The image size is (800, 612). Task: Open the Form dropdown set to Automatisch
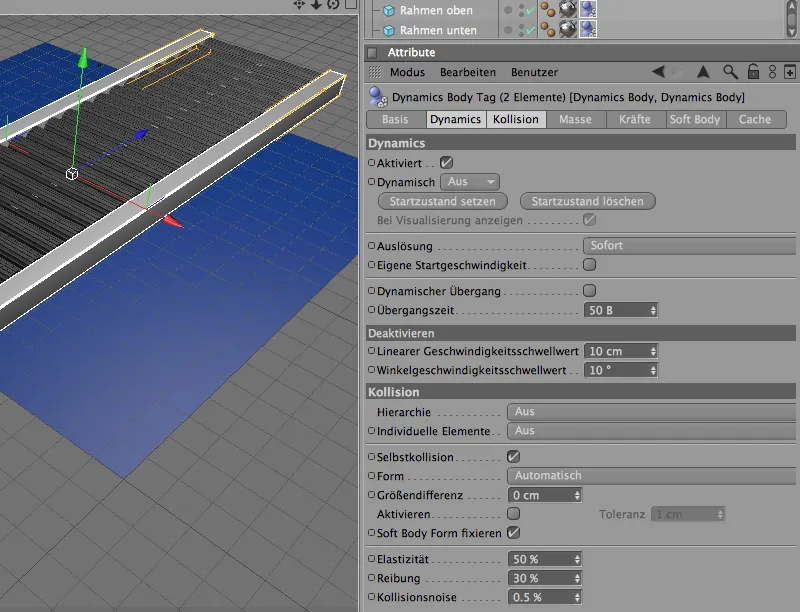coord(650,475)
